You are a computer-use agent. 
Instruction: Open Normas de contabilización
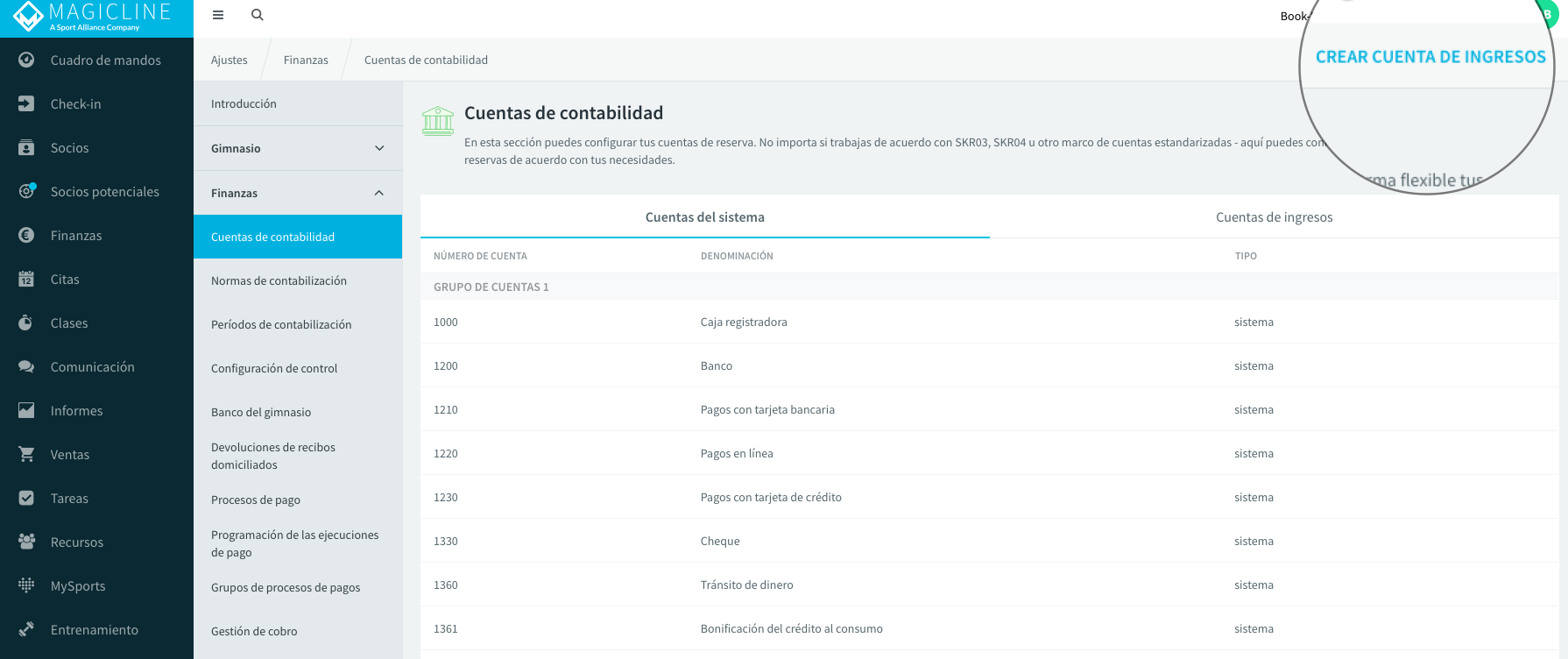298,280
